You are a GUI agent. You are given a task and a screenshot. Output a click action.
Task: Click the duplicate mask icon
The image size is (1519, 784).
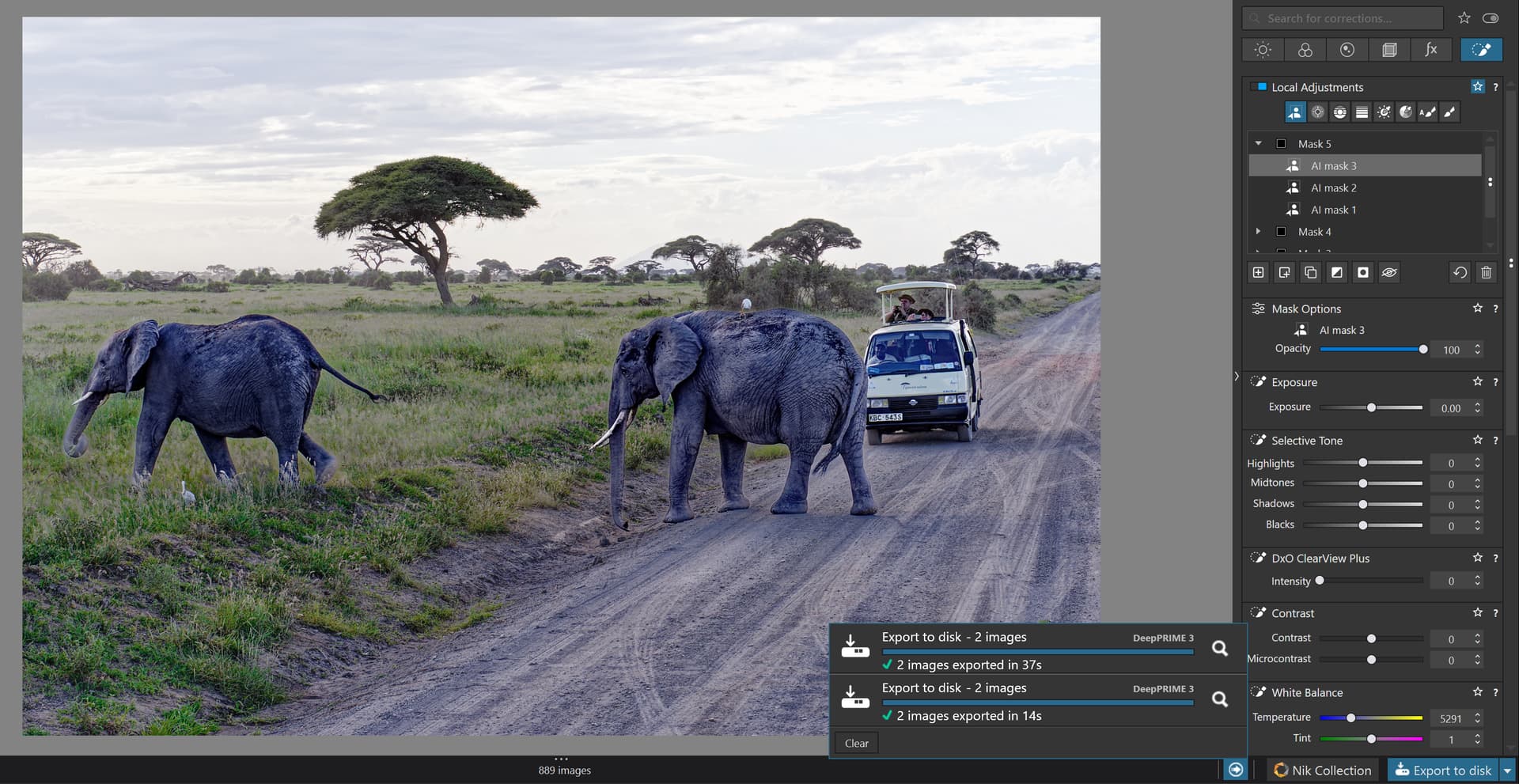click(1311, 273)
